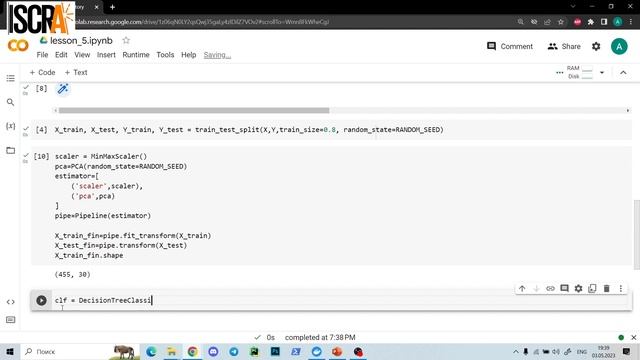This screenshot has width=640, height=360.
Task: Move cell up arrow in cell toolbar
Action: 522,289
